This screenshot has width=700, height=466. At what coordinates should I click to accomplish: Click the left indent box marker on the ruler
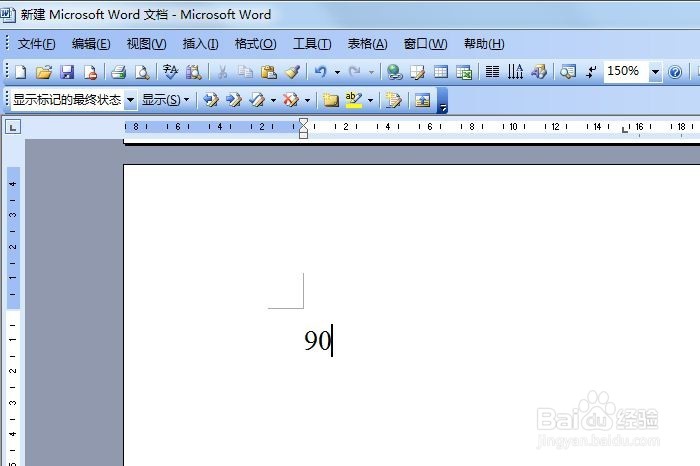(x=304, y=135)
